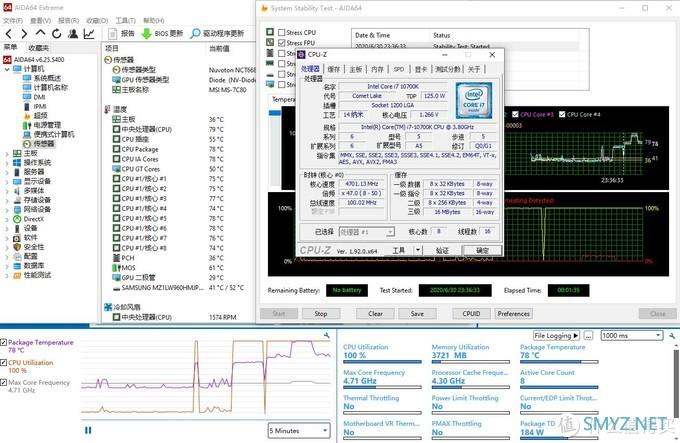Expand the 服务器 tree node

(x=7, y=172)
